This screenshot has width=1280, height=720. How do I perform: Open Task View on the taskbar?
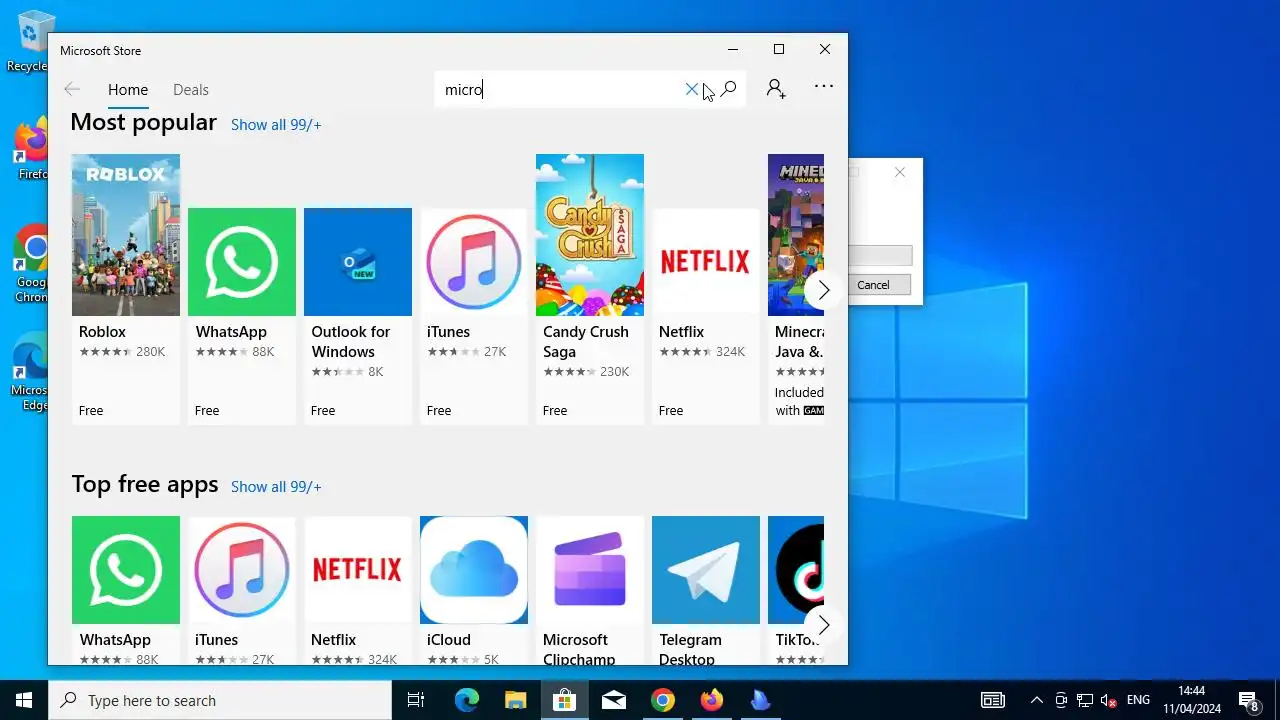click(x=416, y=700)
